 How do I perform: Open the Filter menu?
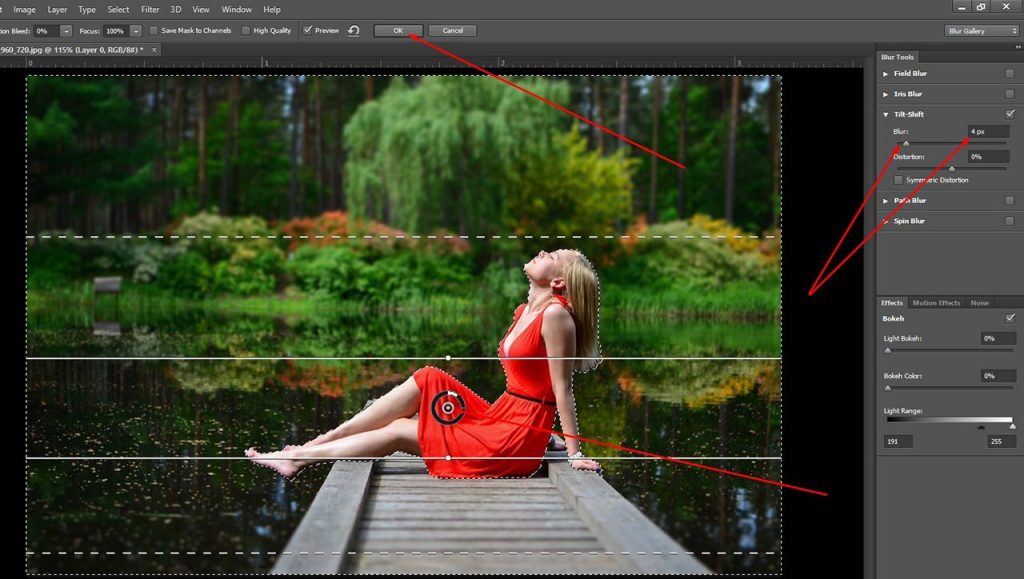[150, 8]
